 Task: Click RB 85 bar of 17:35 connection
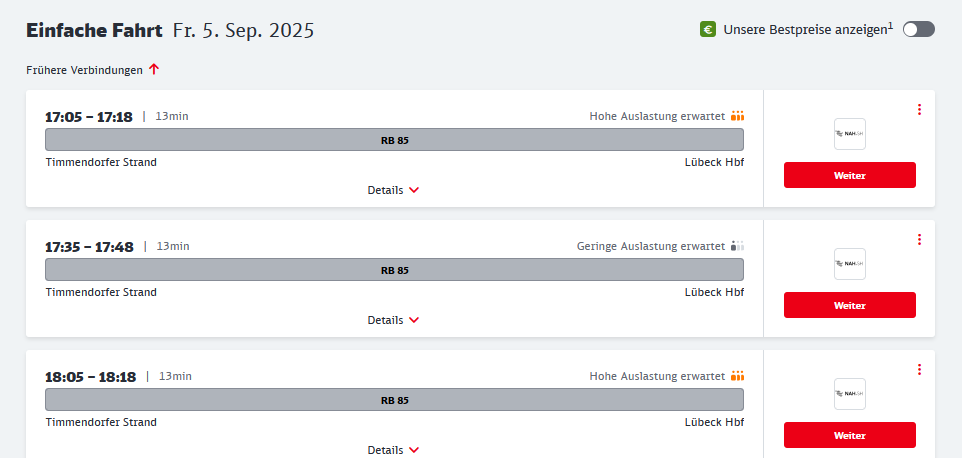point(394,270)
